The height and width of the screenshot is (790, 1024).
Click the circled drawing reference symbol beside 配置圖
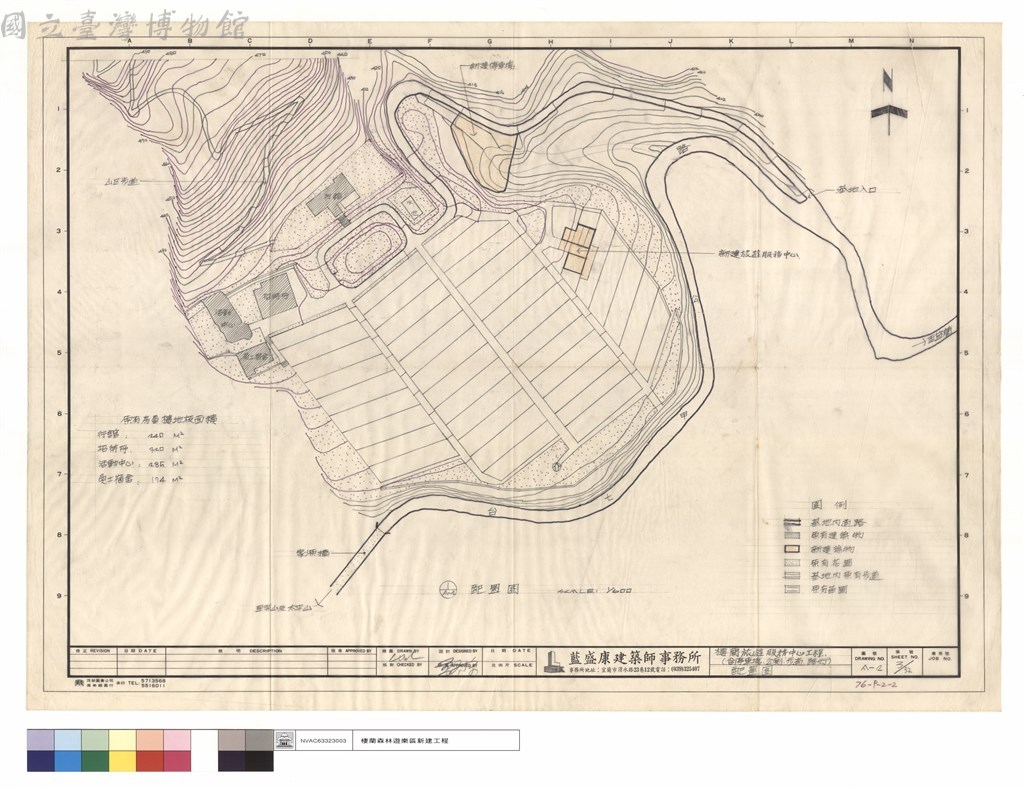(448, 588)
